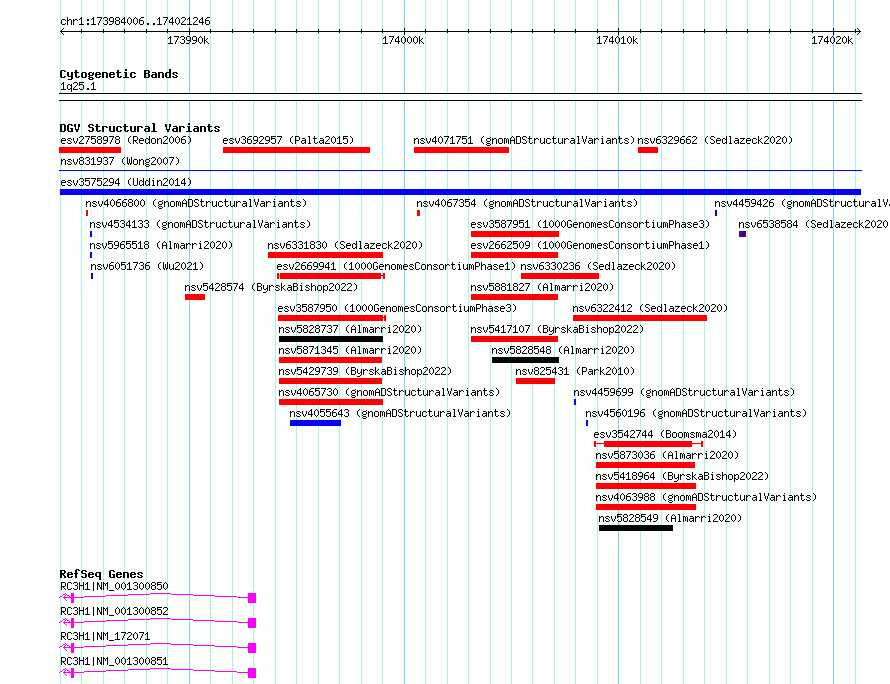Select nsv4534133 (gnomADStructuralVariants) label
Viewport: 890px width, 684px height.
[200, 224]
